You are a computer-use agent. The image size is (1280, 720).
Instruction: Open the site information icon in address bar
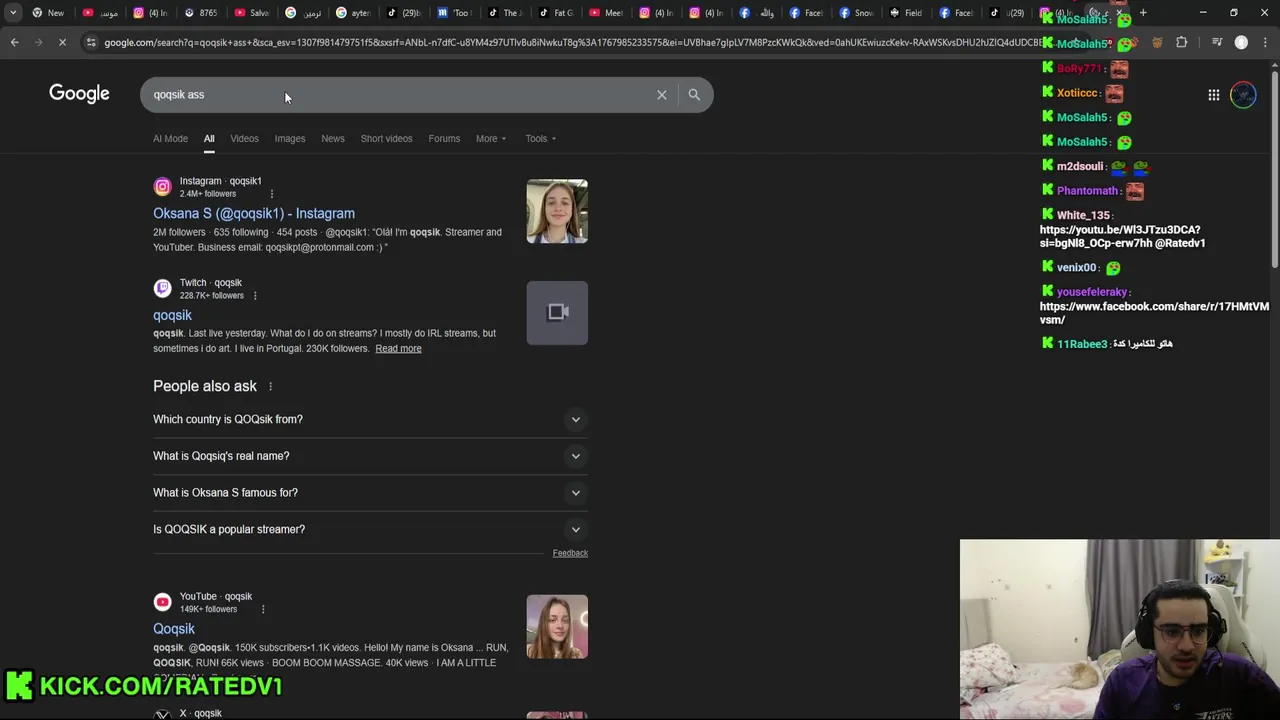[91, 42]
